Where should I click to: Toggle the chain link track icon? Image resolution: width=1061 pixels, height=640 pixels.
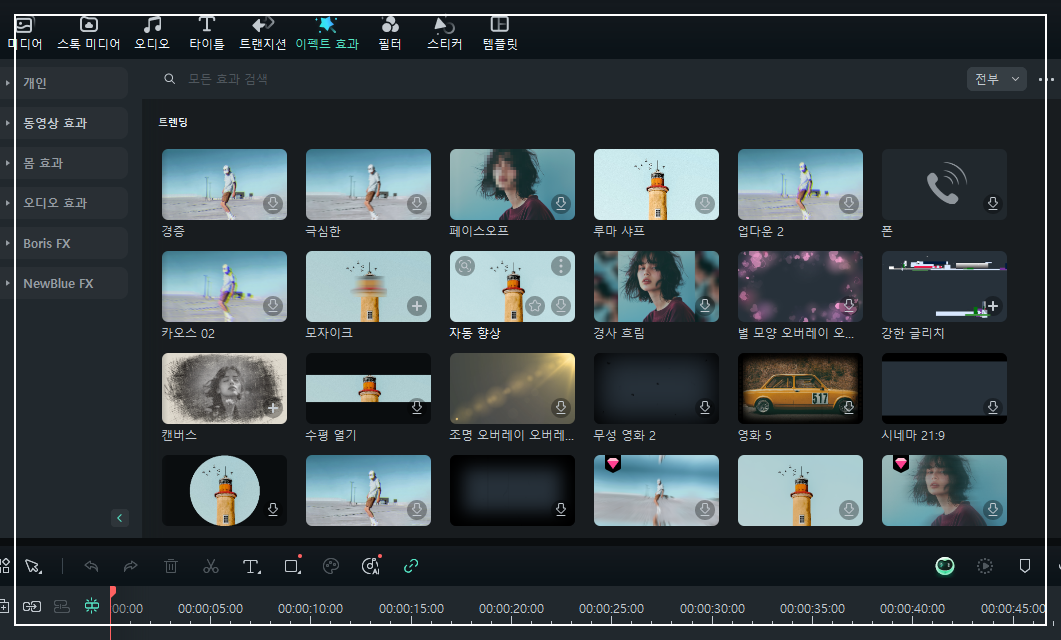coord(32,606)
